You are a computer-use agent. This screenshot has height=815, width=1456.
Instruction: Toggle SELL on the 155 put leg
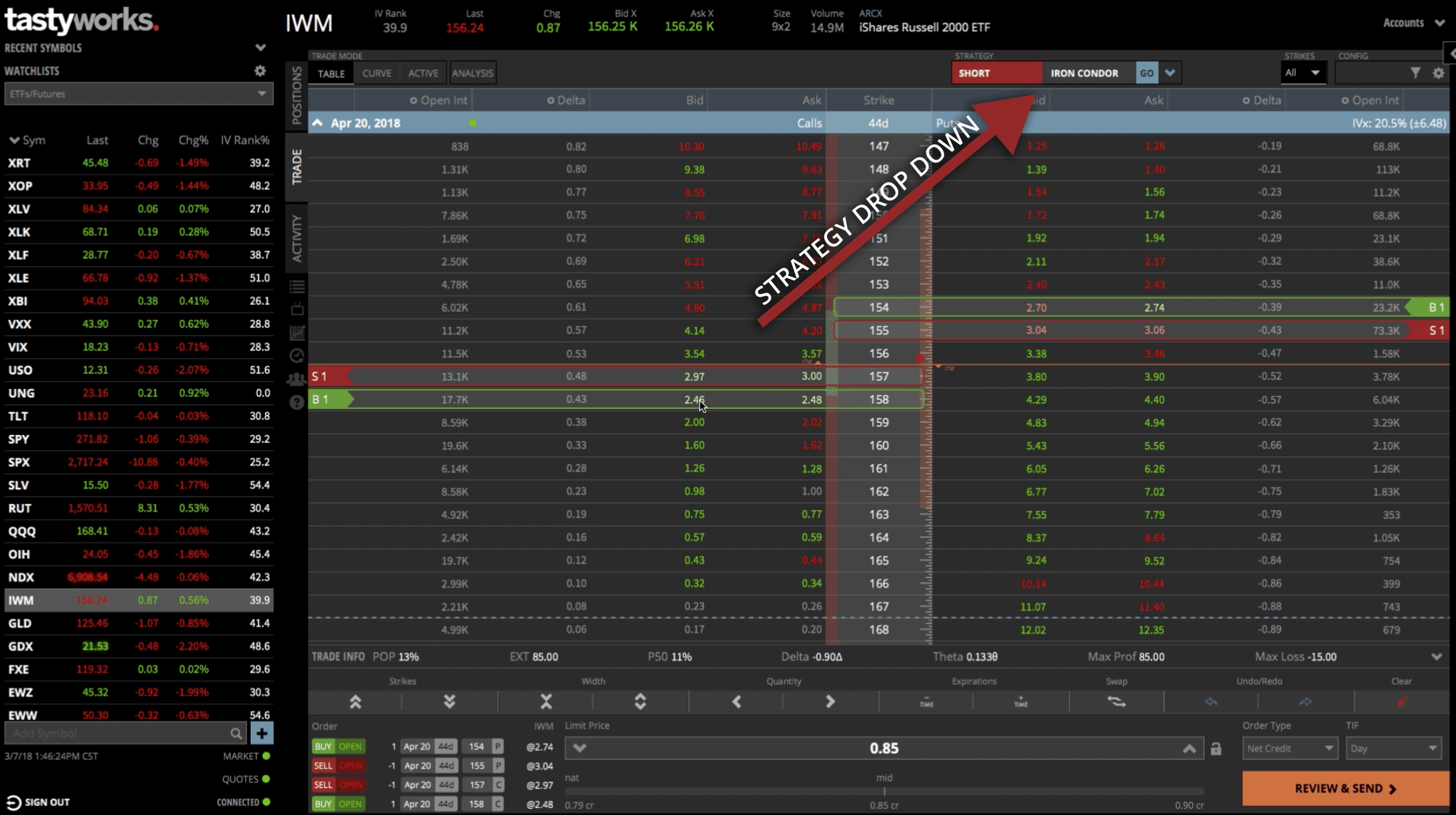click(x=322, y=765)
